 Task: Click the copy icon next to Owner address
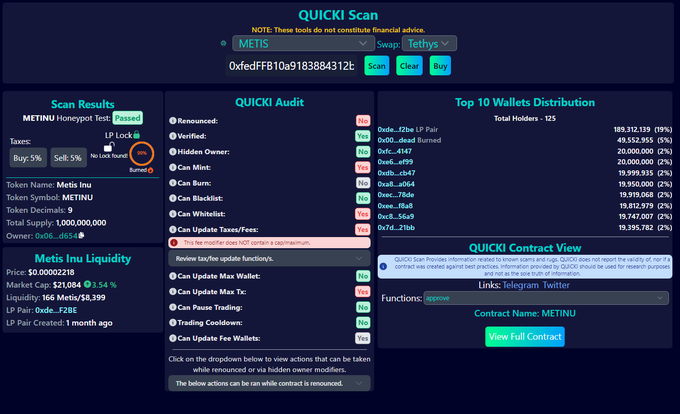pos(82,236)
